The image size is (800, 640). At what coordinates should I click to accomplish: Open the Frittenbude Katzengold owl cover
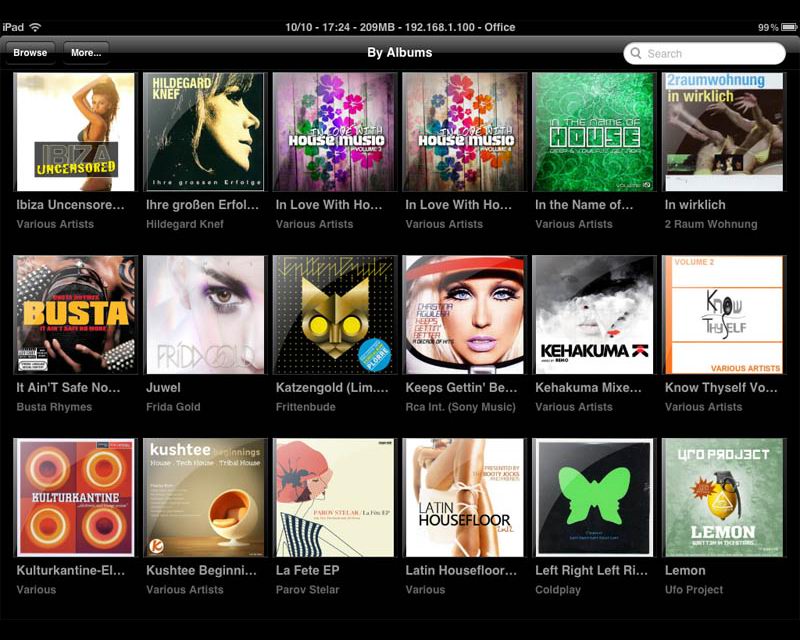tap(335, 315)
